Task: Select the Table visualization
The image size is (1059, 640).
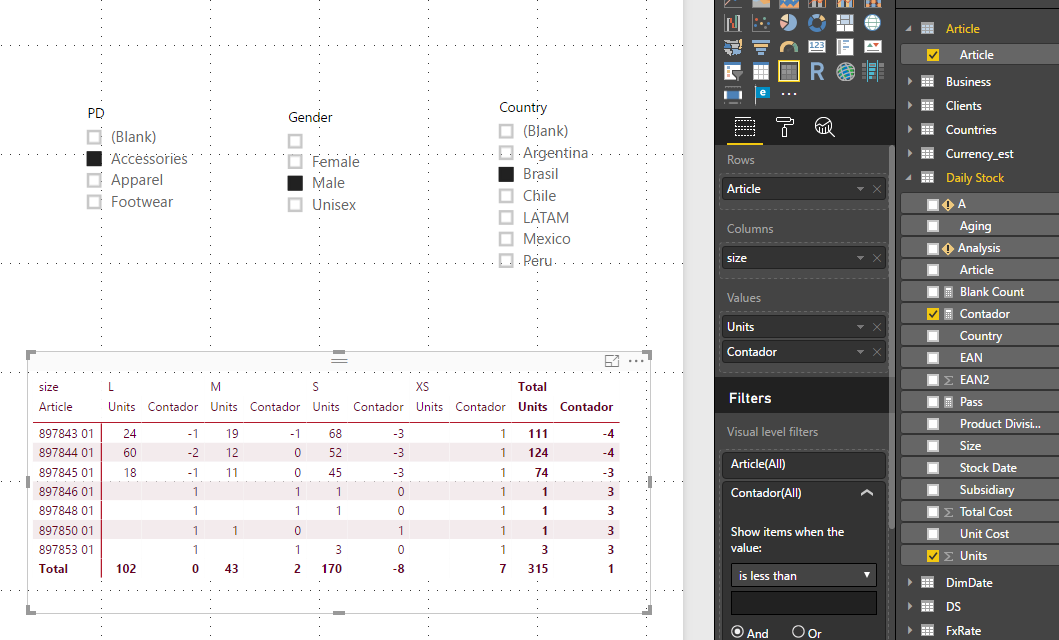Action: 761,72
